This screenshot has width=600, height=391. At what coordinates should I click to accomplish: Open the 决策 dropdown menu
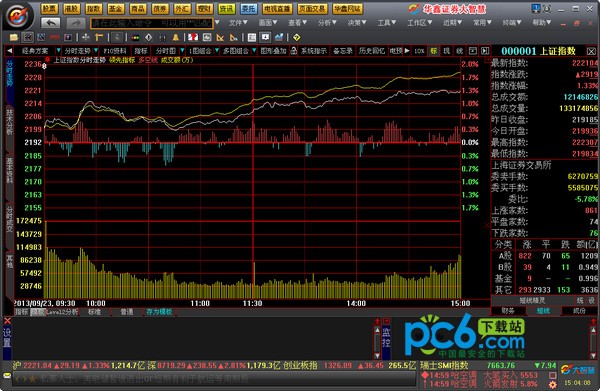click(x=357, y=23)
